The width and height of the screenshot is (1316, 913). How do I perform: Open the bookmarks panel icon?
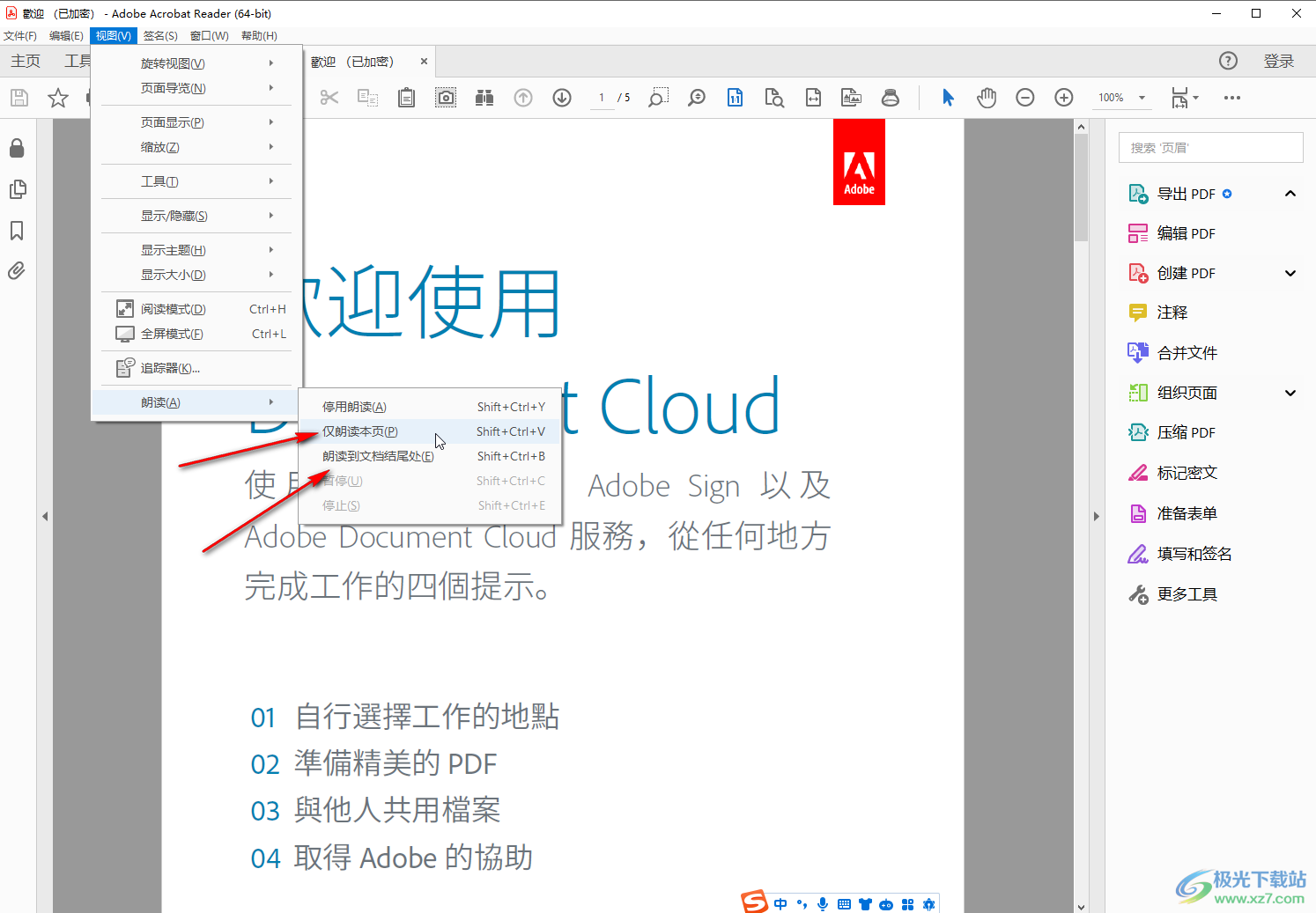[x=17, y=231]
